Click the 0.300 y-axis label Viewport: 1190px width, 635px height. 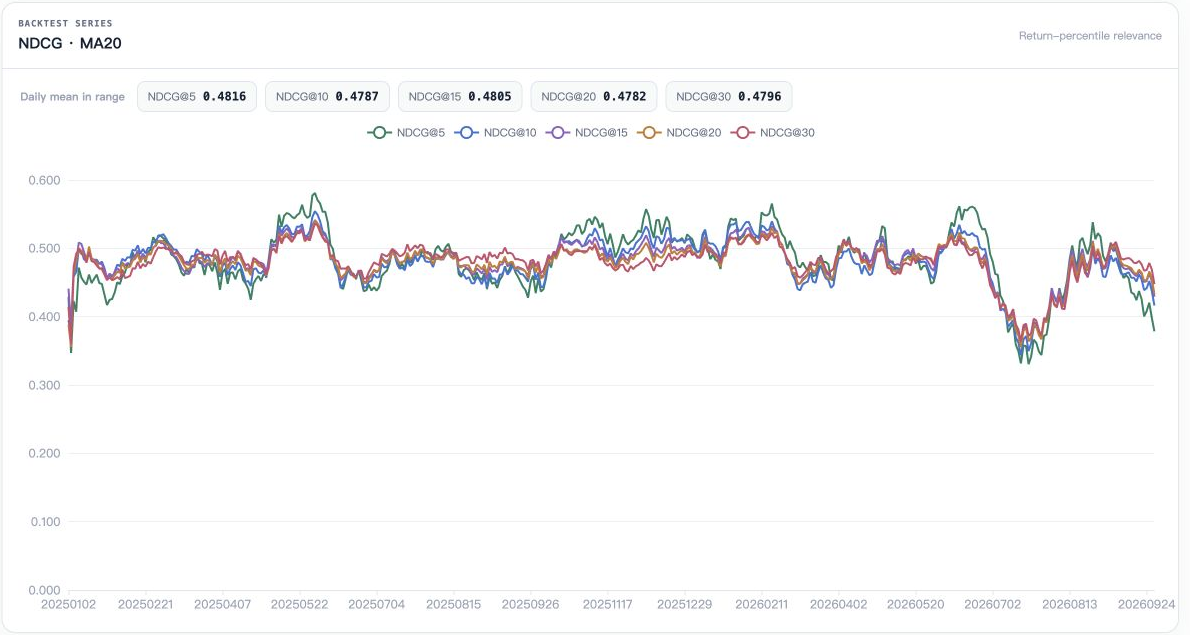click(x=44, y=385)
